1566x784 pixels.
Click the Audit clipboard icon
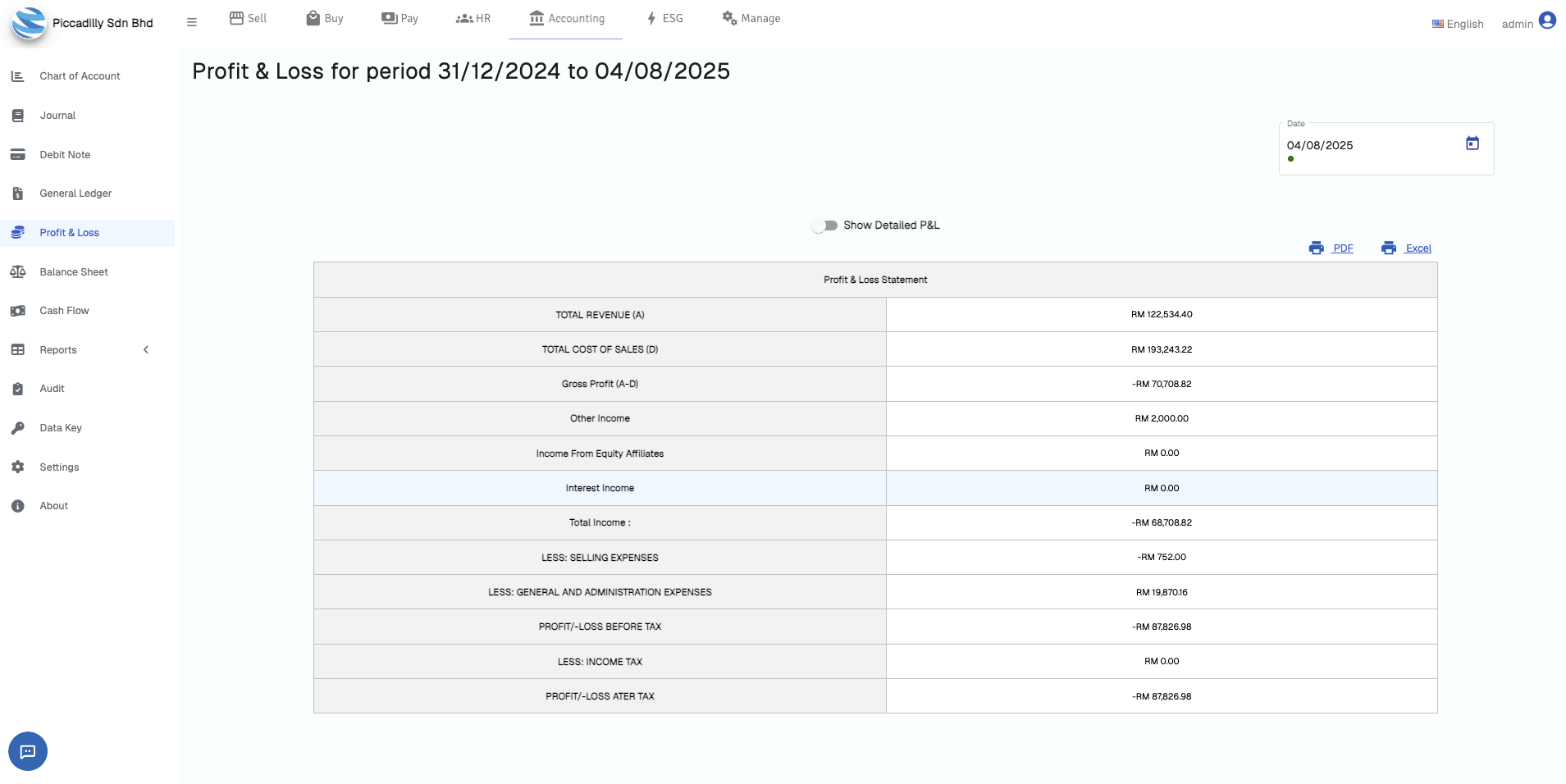coord(17,389)
